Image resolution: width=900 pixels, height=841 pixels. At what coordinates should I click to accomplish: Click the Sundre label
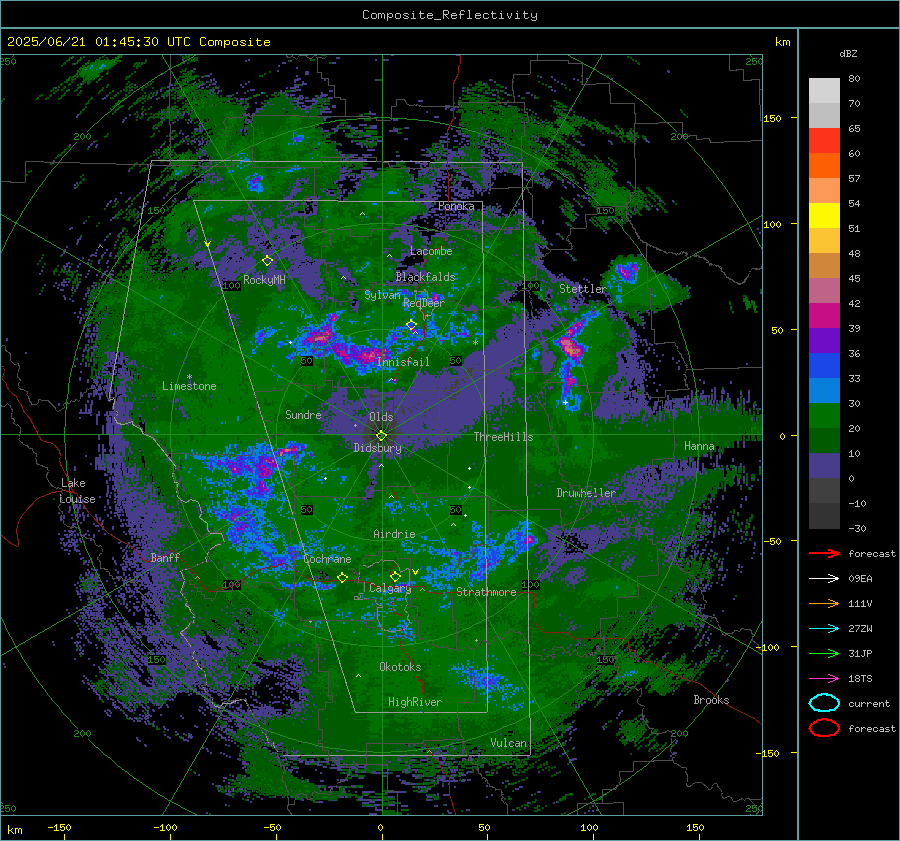coord(303,414)
